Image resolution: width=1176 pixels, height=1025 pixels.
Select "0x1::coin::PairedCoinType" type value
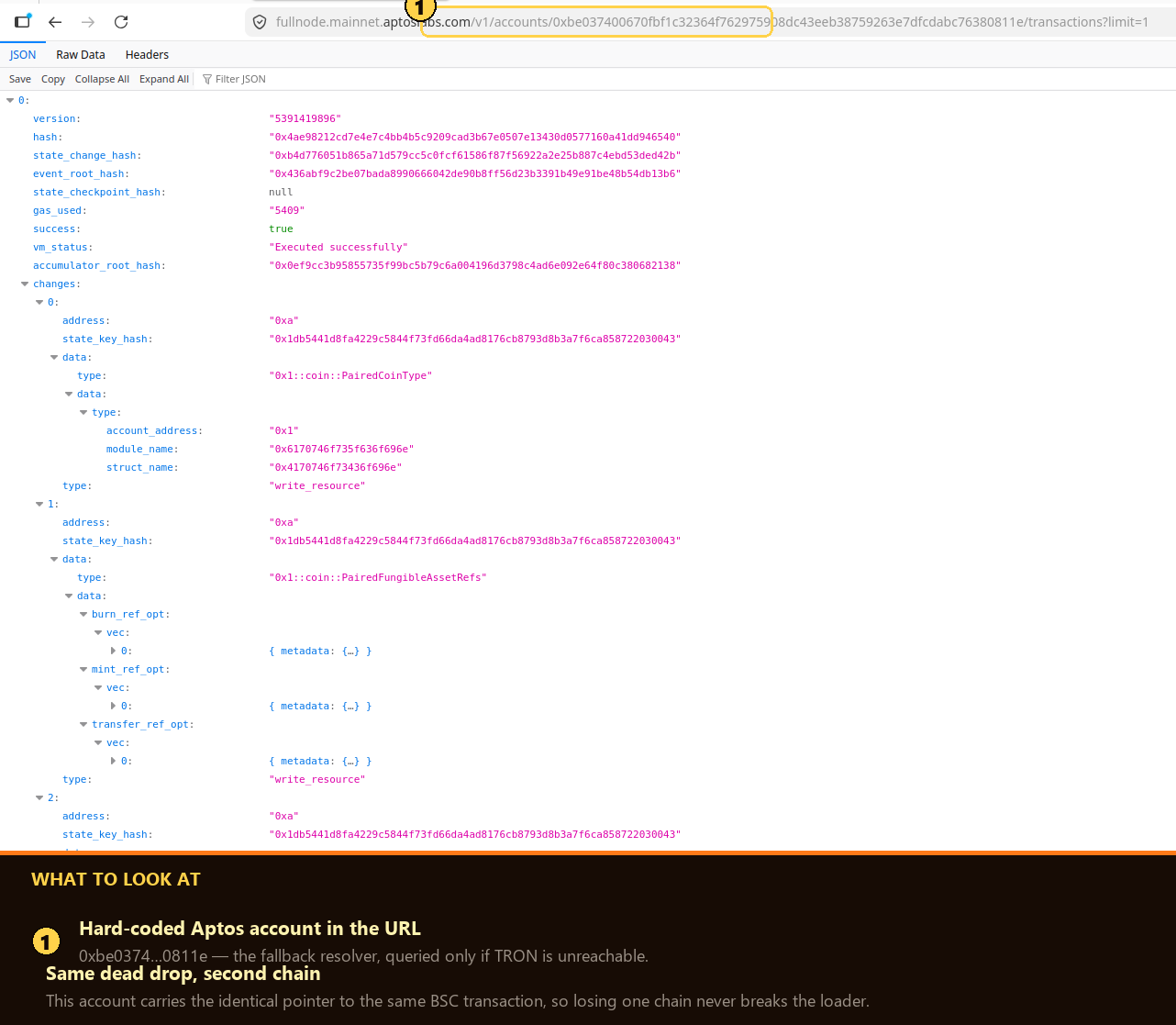350,375
